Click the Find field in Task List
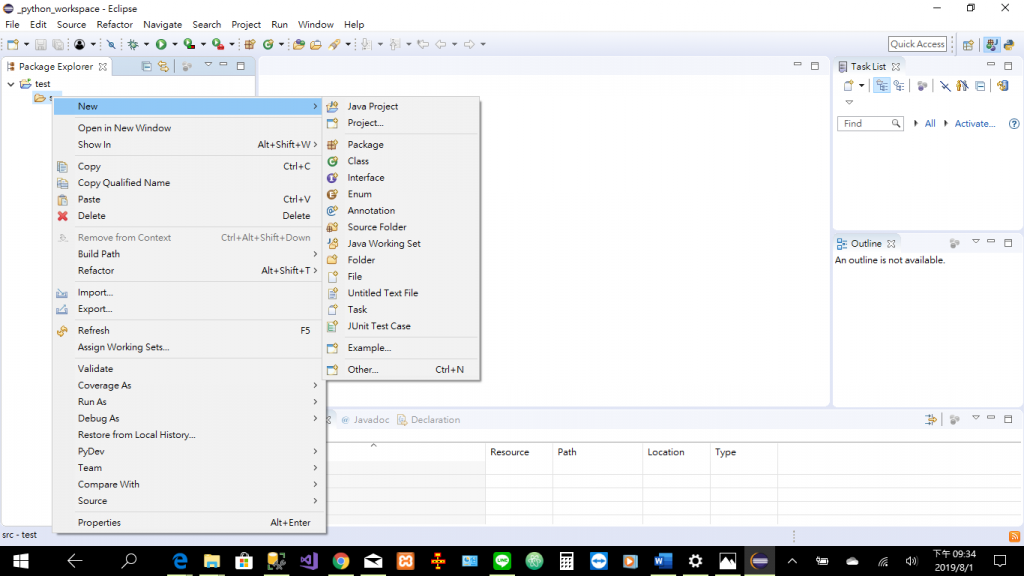1024x576 pixels. point(870,123)
